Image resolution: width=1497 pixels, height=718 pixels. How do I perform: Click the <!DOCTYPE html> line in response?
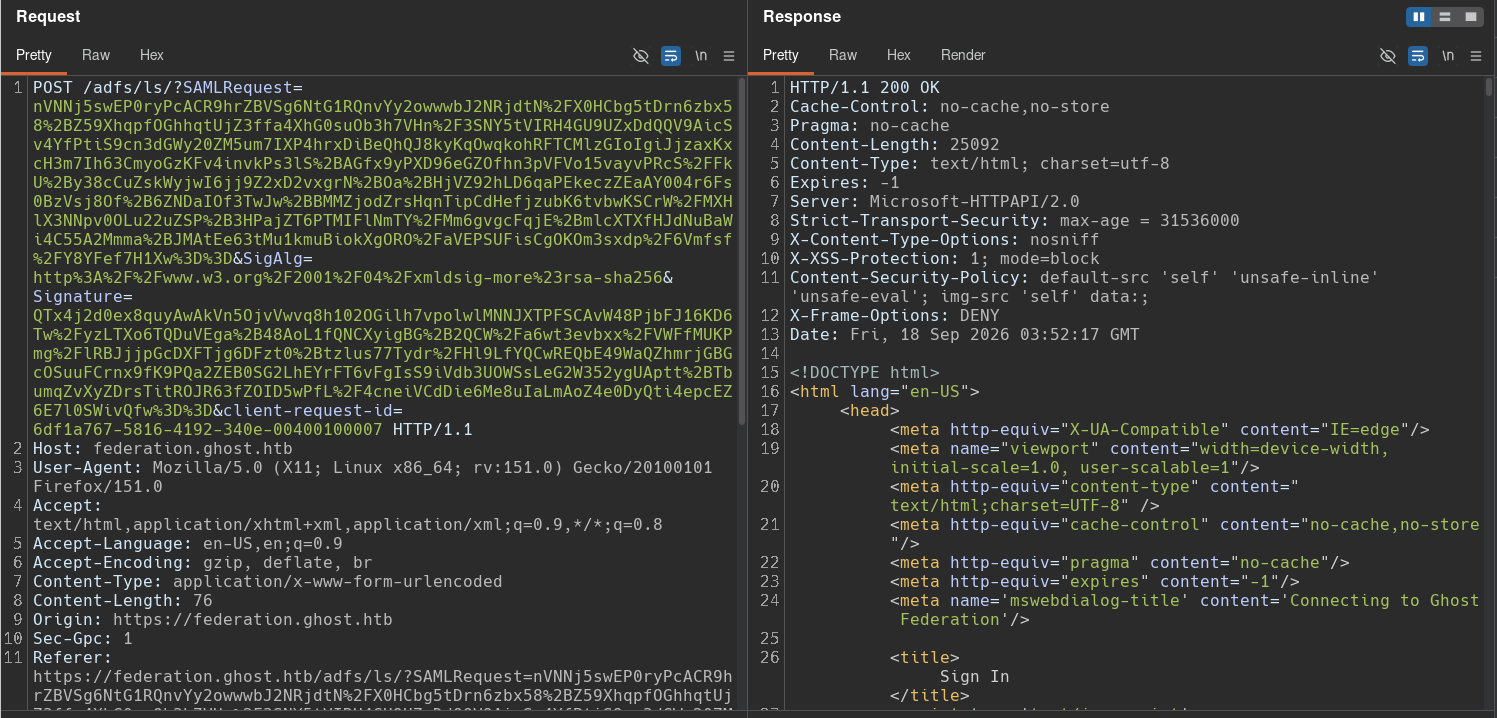pos(865,373)
